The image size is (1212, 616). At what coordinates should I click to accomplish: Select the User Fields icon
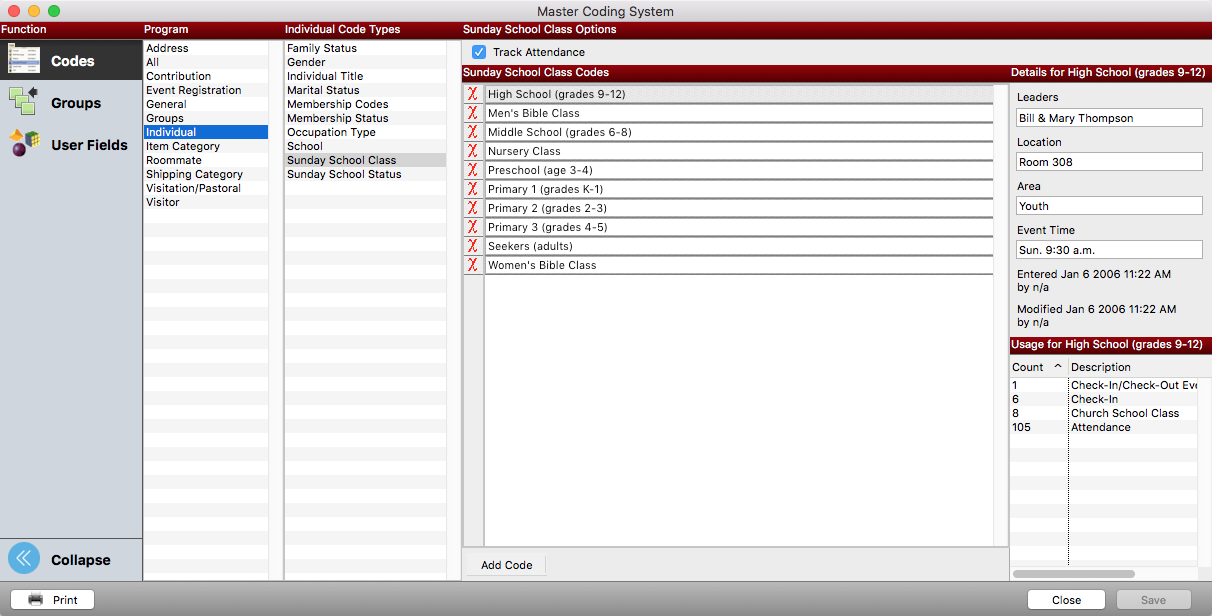click(24, 144)
